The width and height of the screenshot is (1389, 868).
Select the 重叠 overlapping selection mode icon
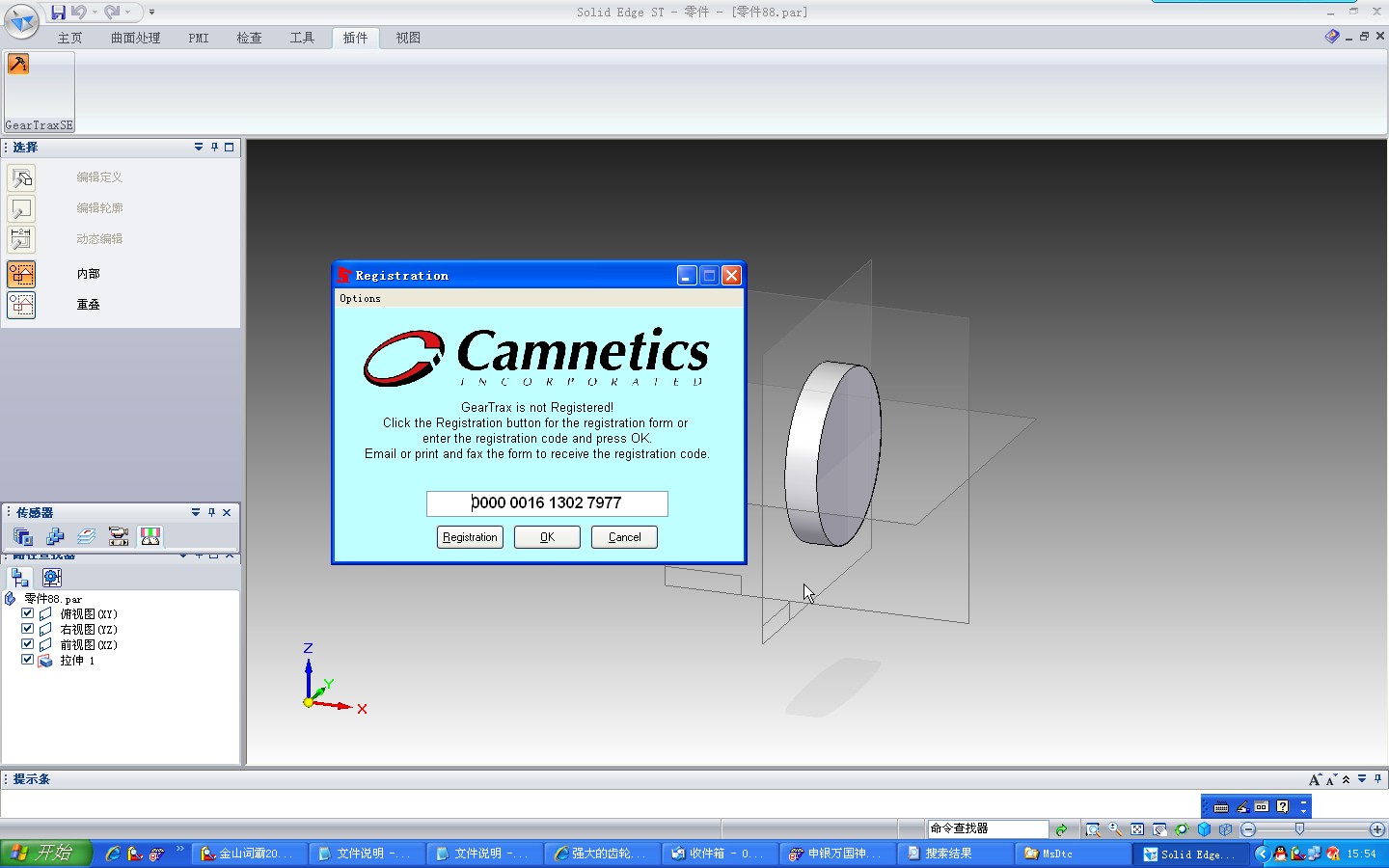click(21, 305)
